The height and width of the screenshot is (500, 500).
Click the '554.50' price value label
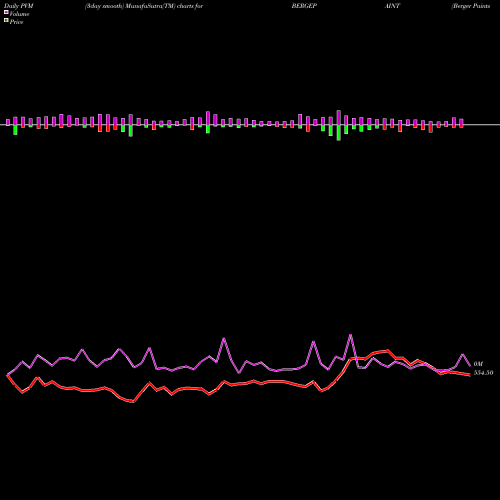tap(483, 373)
